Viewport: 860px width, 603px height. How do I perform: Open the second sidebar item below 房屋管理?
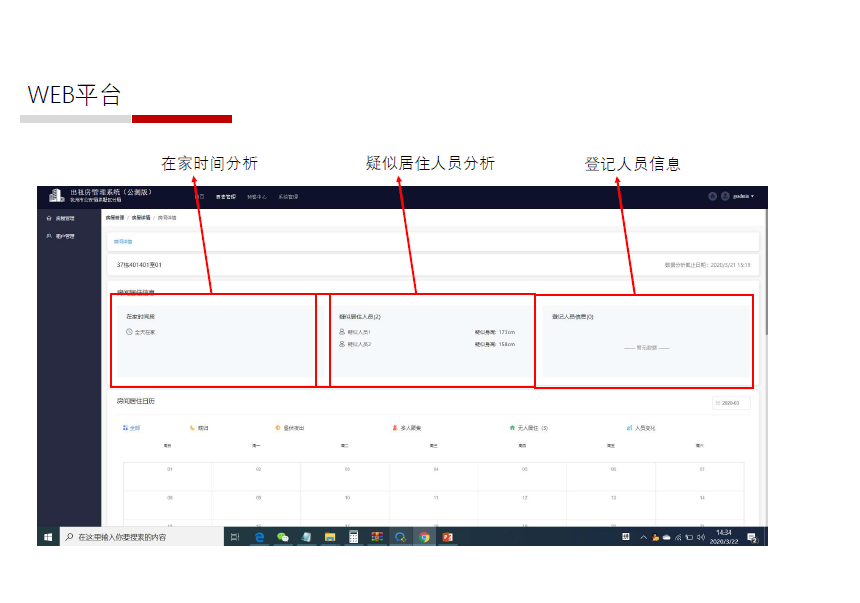coord(61,236)
